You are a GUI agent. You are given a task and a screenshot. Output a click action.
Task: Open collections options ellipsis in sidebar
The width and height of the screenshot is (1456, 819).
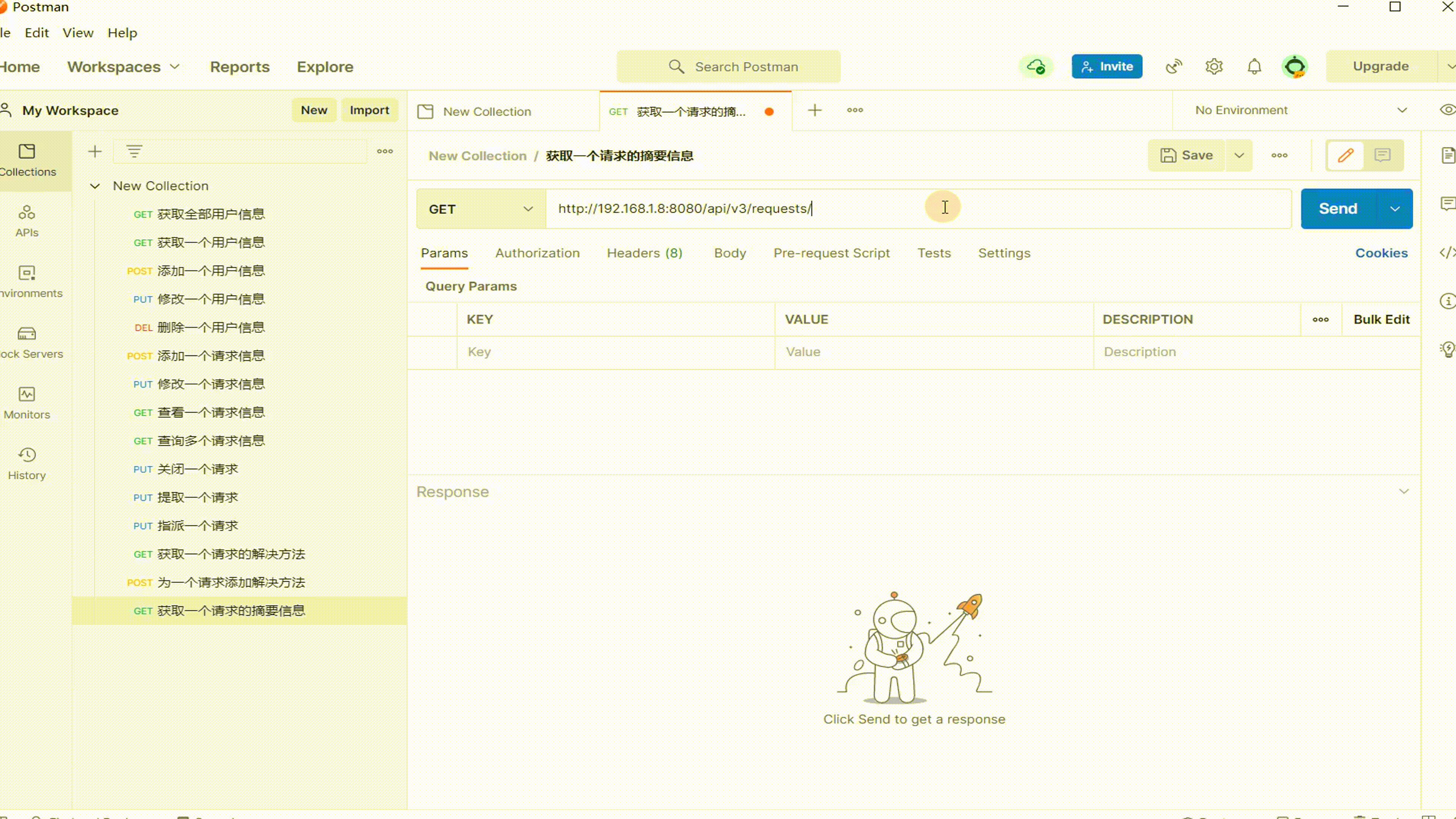tap(385, 152)
